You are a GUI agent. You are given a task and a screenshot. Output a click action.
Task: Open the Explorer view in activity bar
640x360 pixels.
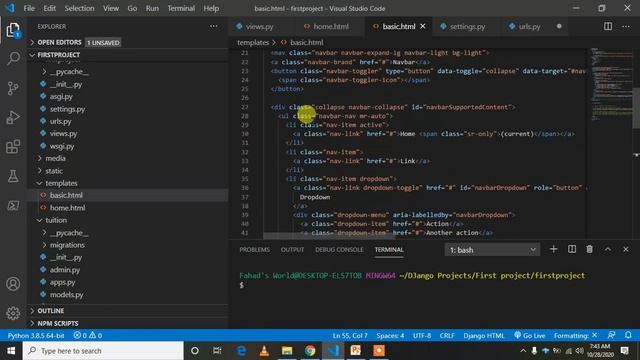[x=13, y=30]
